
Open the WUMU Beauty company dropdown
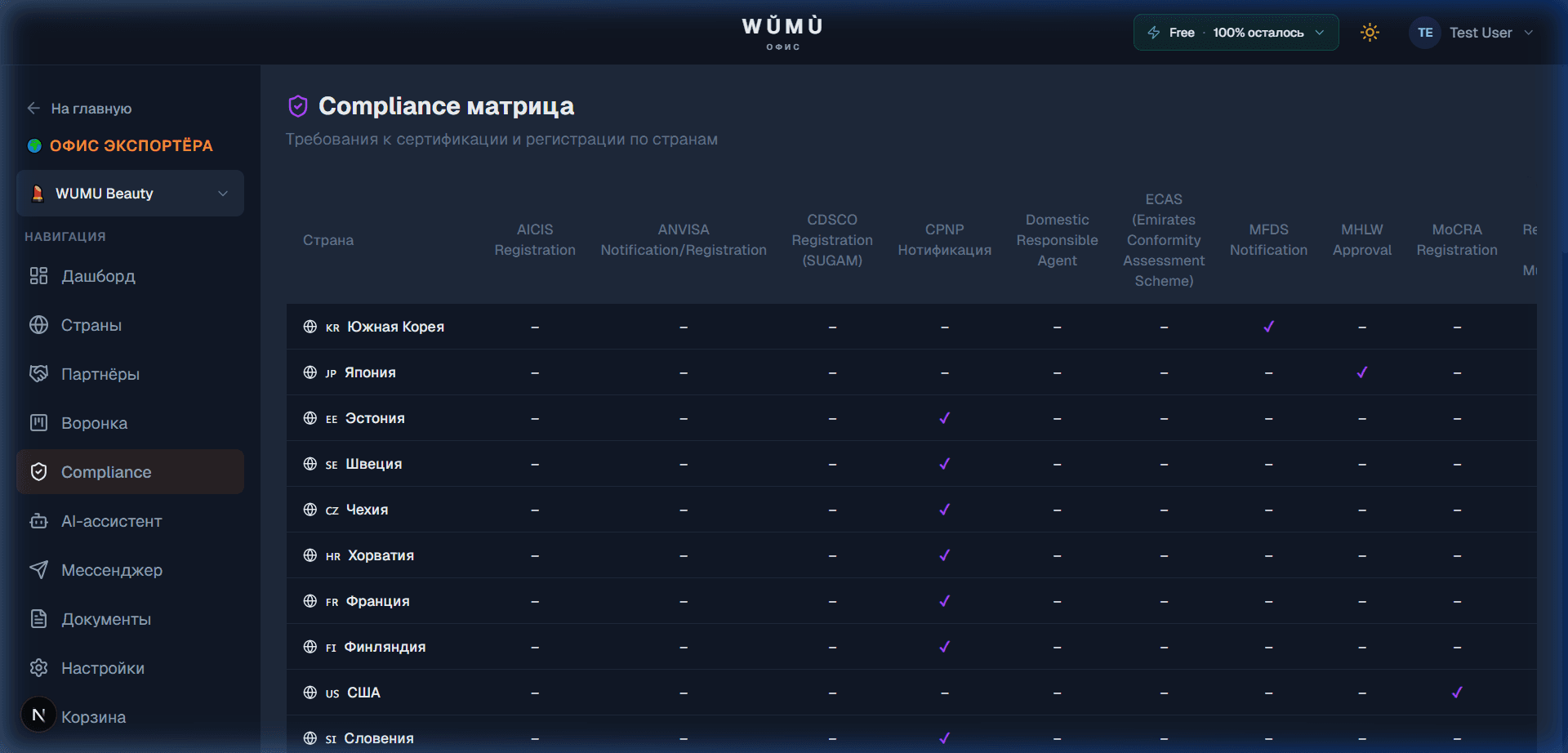point(130,194)
